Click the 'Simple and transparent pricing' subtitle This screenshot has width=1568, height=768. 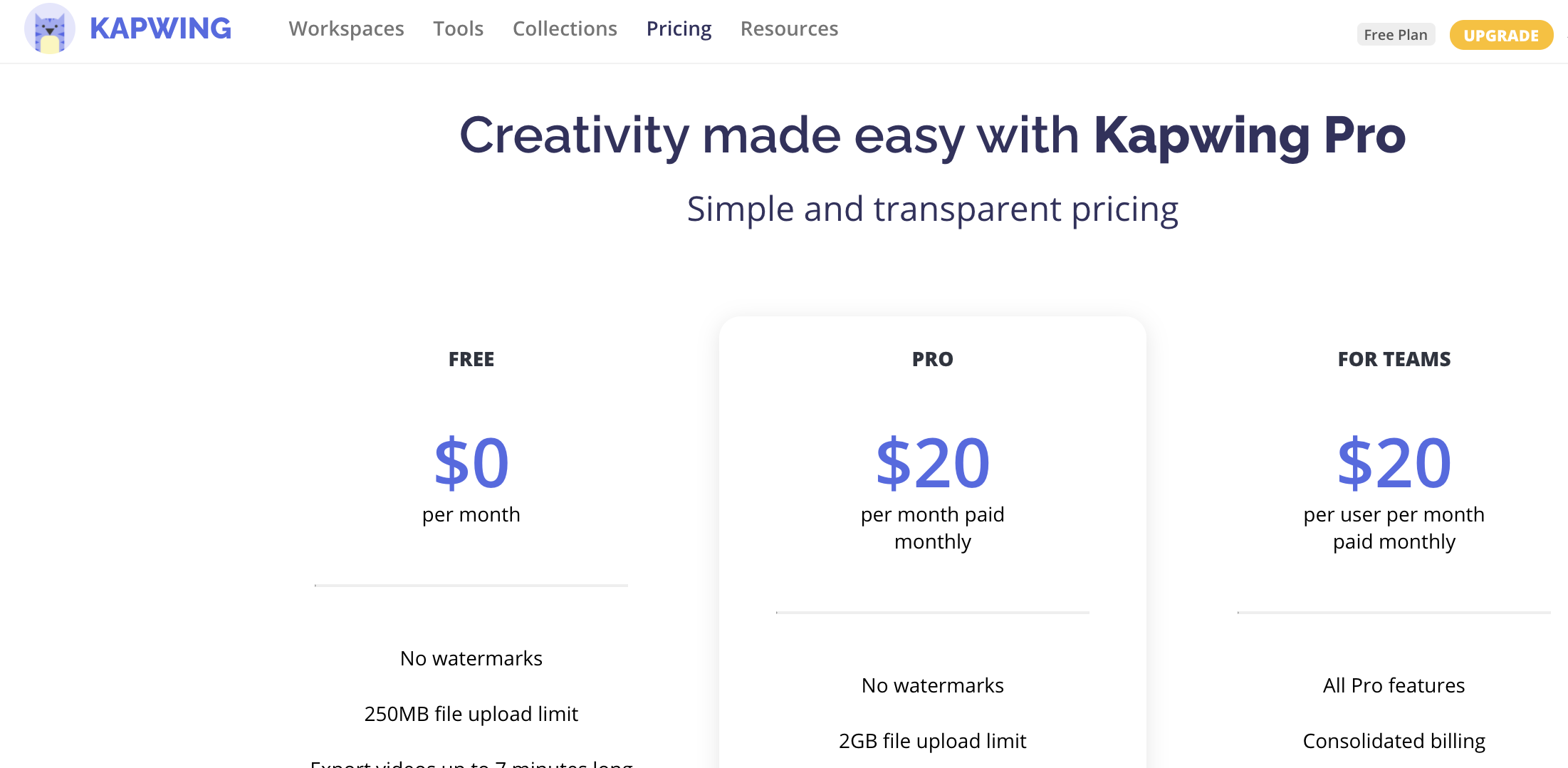tap(933, 209)
